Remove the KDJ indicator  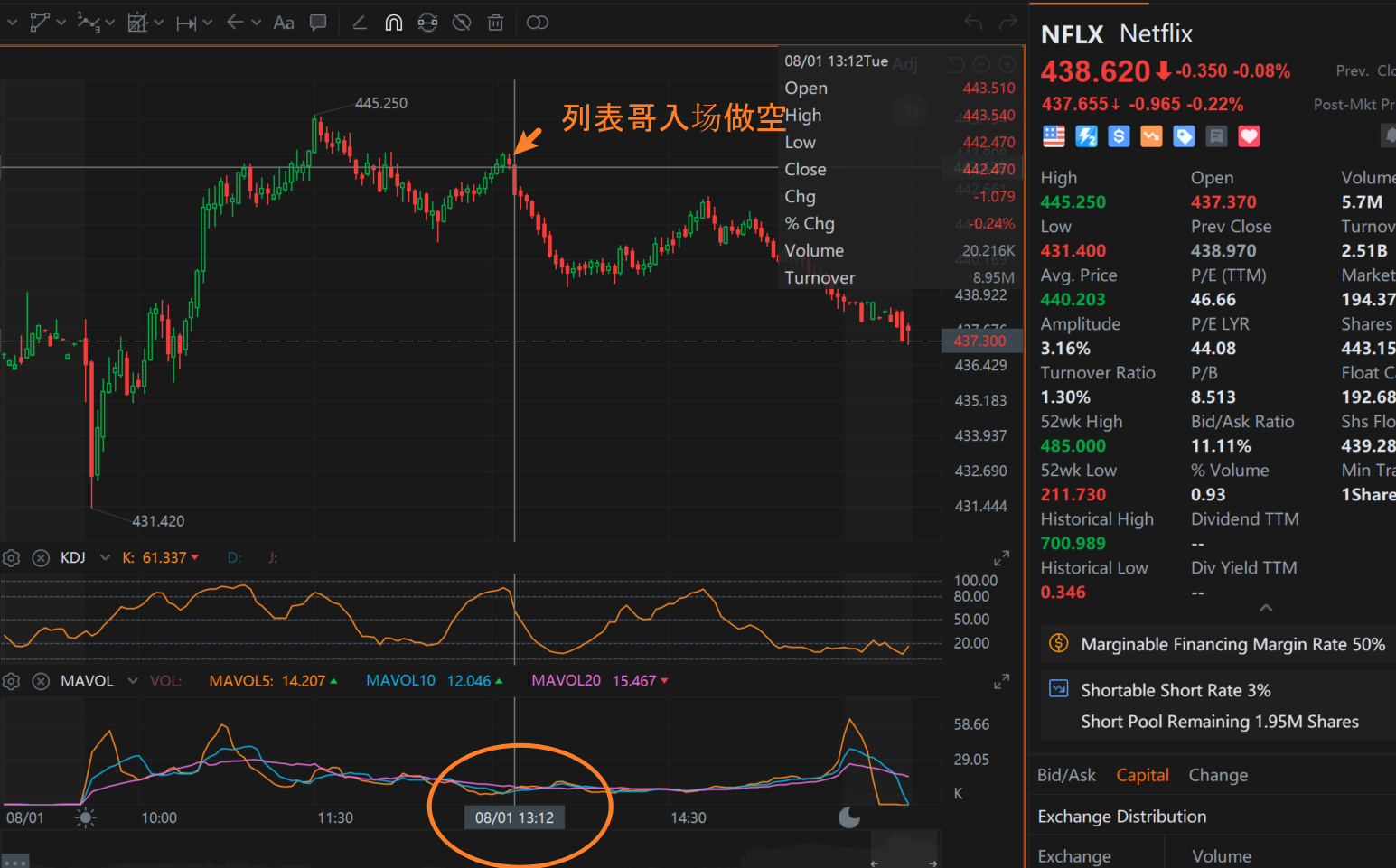(x=41, y=558)
